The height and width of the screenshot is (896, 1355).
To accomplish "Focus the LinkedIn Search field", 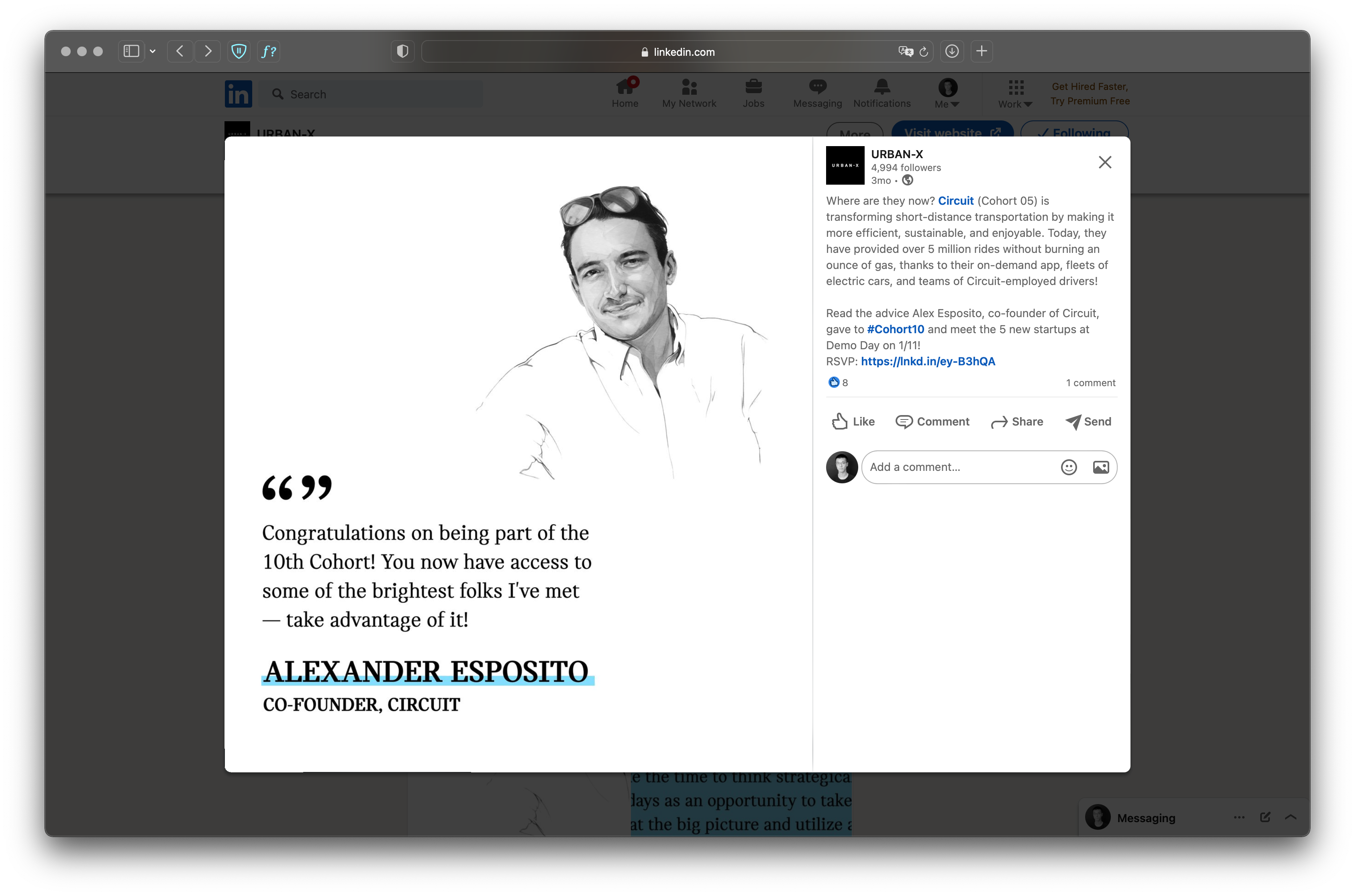I will pyautogui.click(x=371, y=94).
